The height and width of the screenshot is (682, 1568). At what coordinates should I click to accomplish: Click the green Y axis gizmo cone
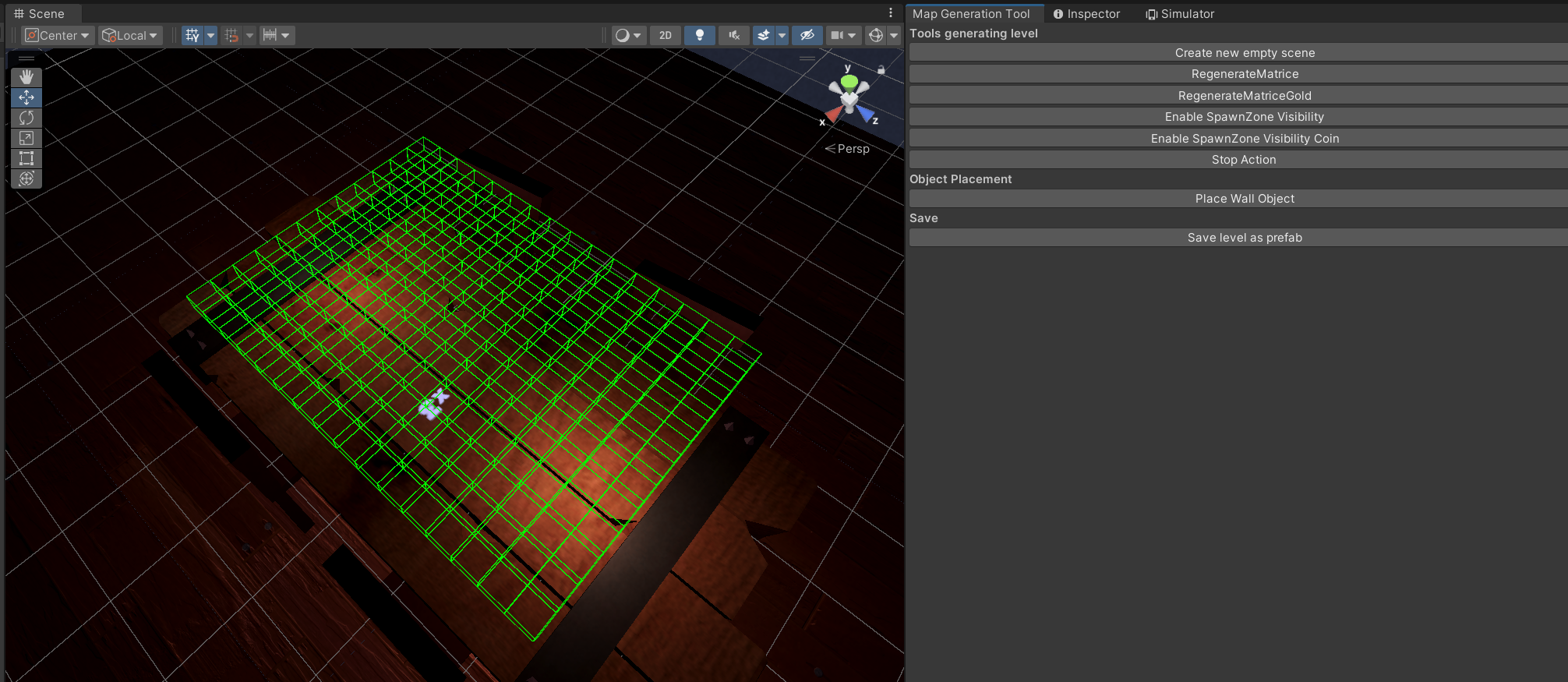tap(849, 82)
